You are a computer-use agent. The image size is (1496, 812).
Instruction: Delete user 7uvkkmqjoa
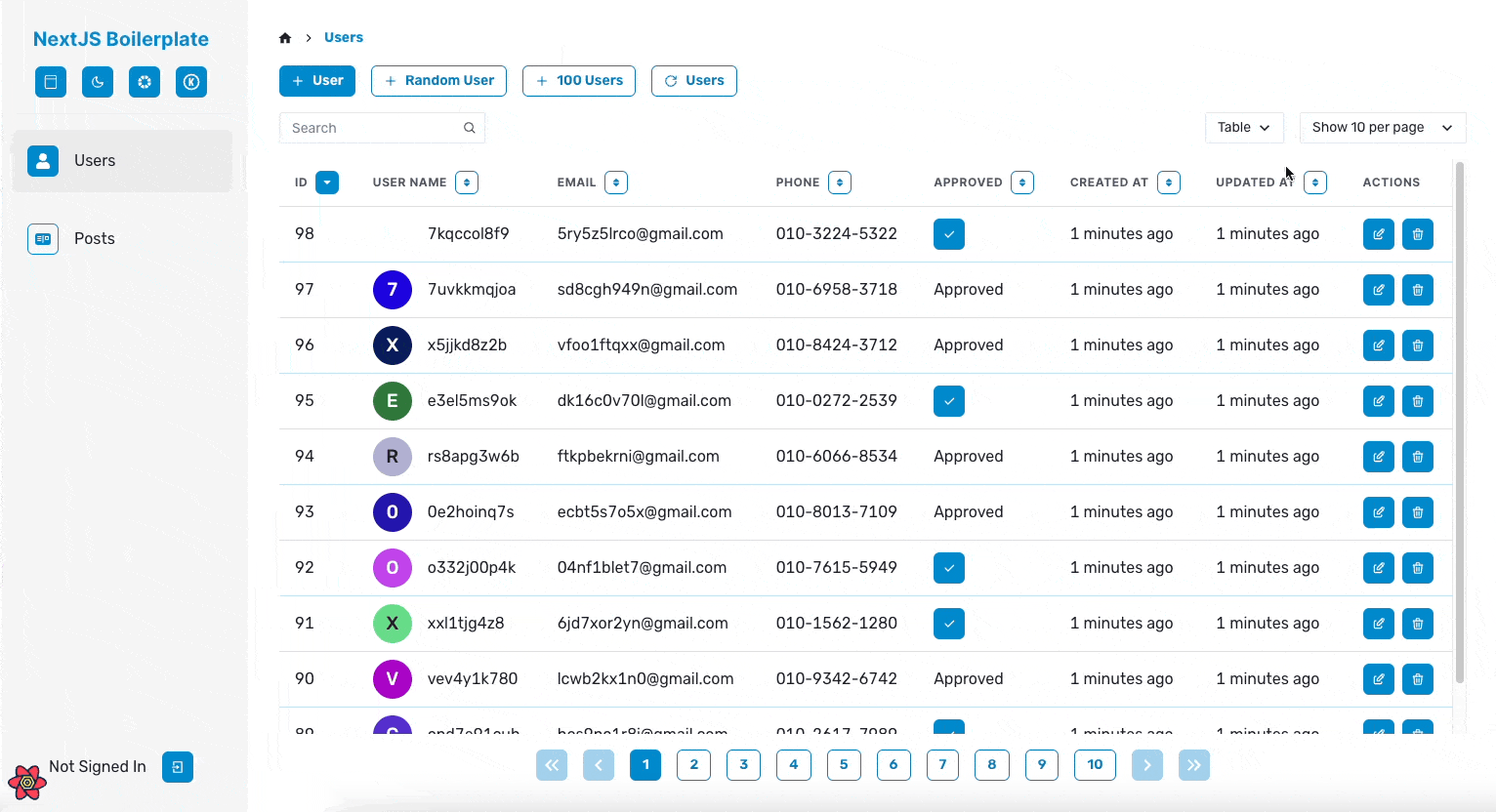pos(1418,290)
